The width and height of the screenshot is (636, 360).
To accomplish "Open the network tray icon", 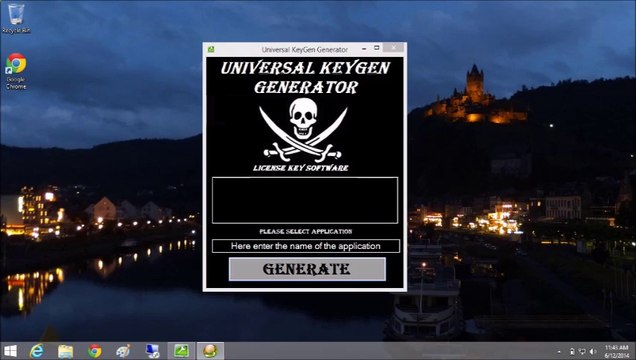I will [x=582, y=351].
